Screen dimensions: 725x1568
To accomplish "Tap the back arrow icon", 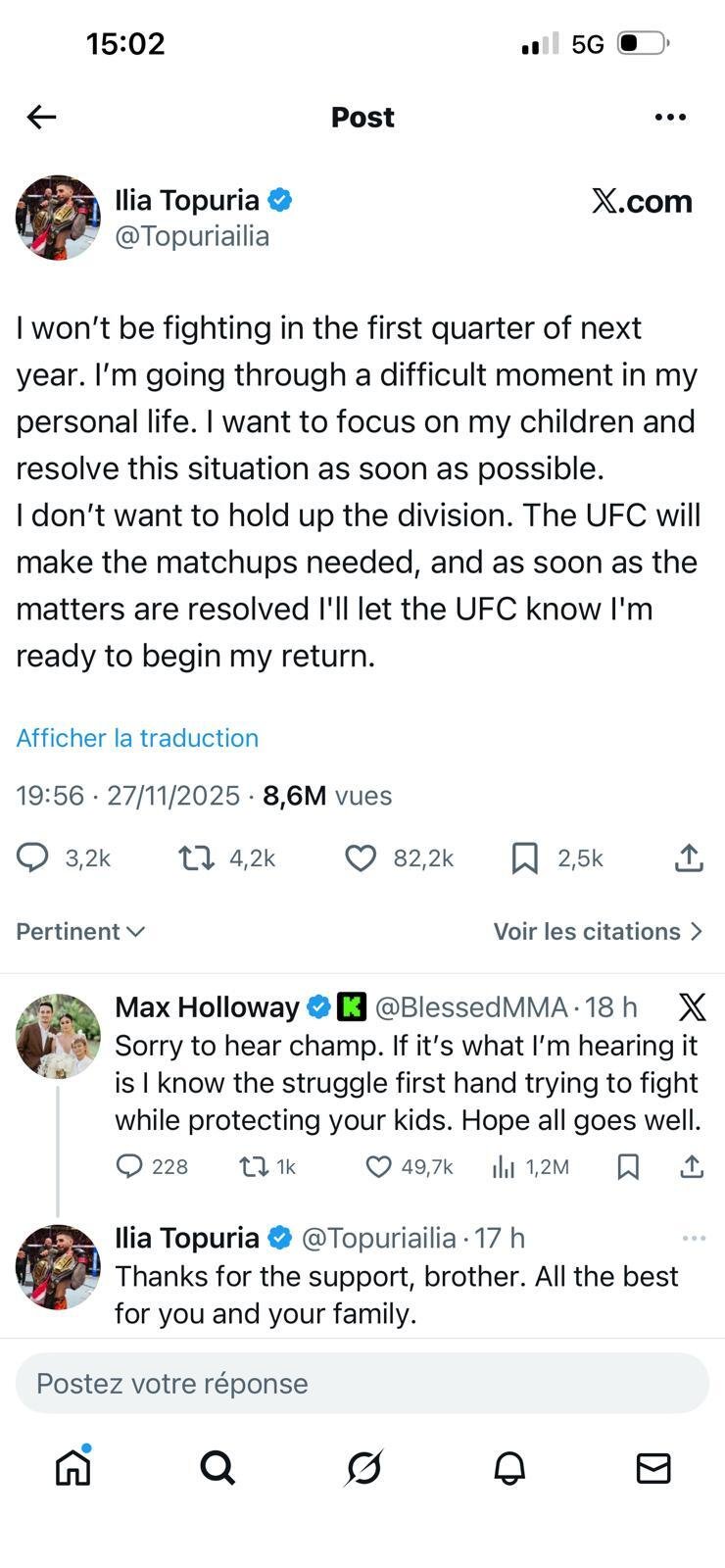I will (41, 118).
